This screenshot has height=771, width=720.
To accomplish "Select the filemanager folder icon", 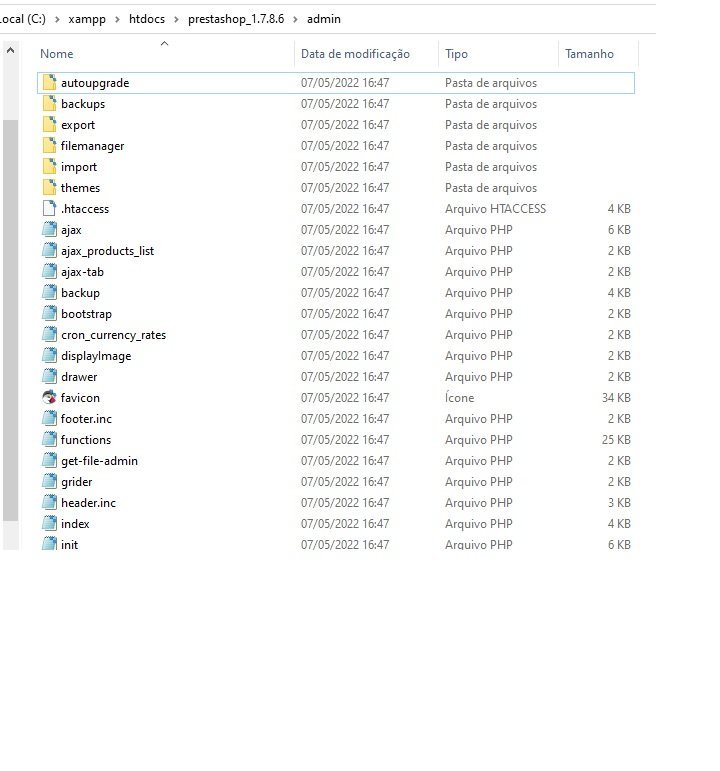I will (x=49, y=146).
